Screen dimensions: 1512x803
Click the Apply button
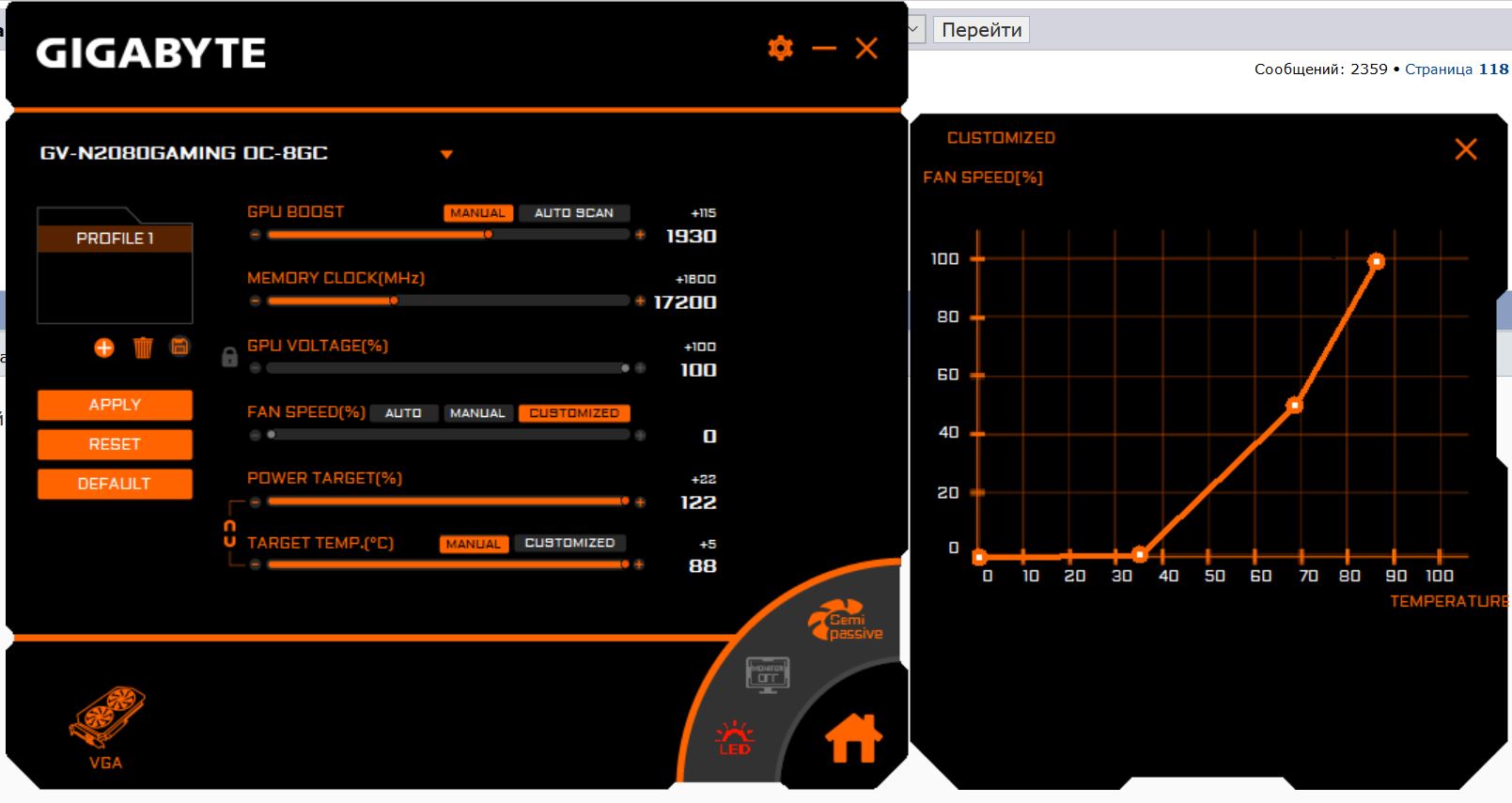[115, 405]
